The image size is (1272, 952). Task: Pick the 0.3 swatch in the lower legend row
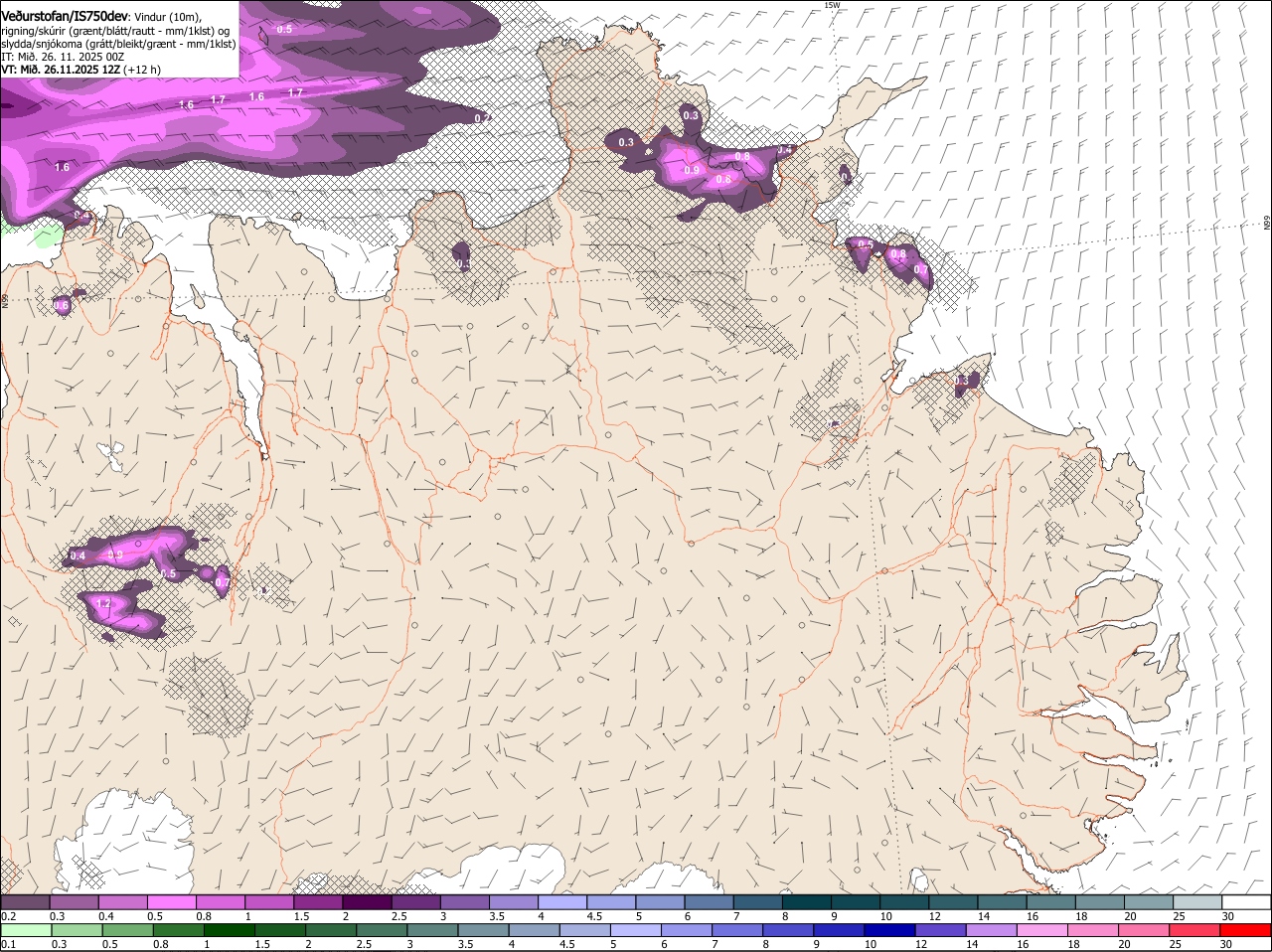pyautogui.click(x=77, y=930)
